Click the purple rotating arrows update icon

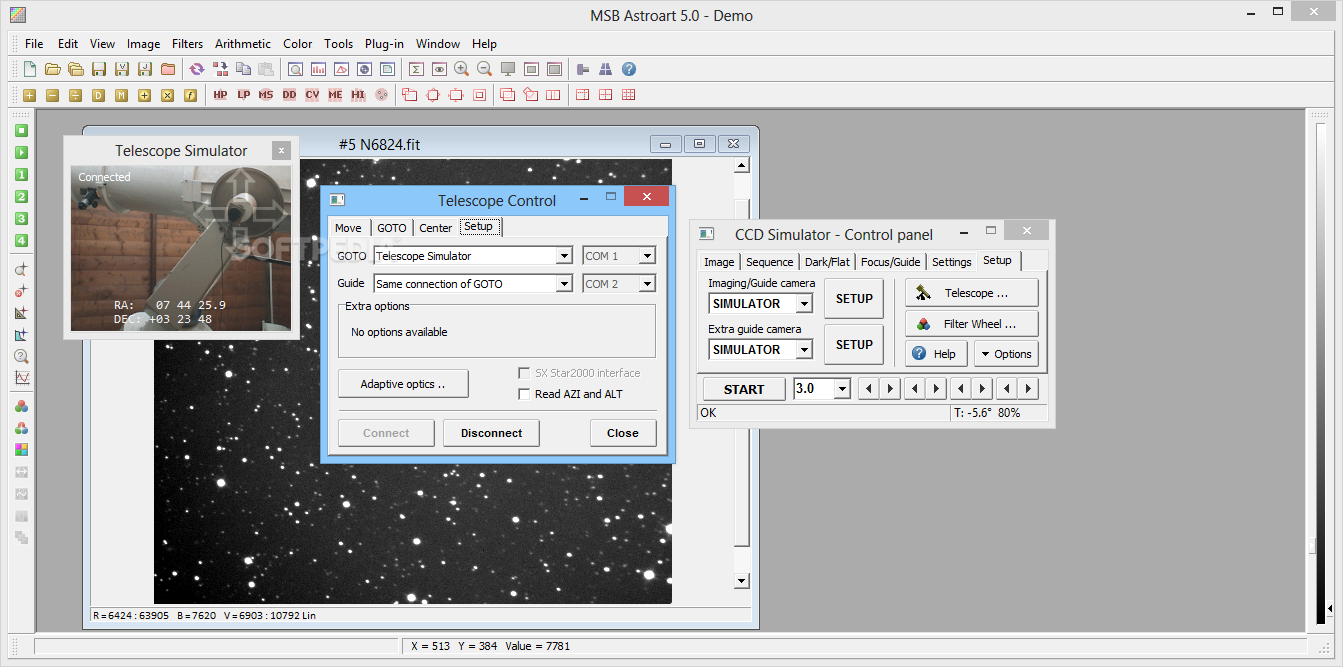(x=196, y=69)
